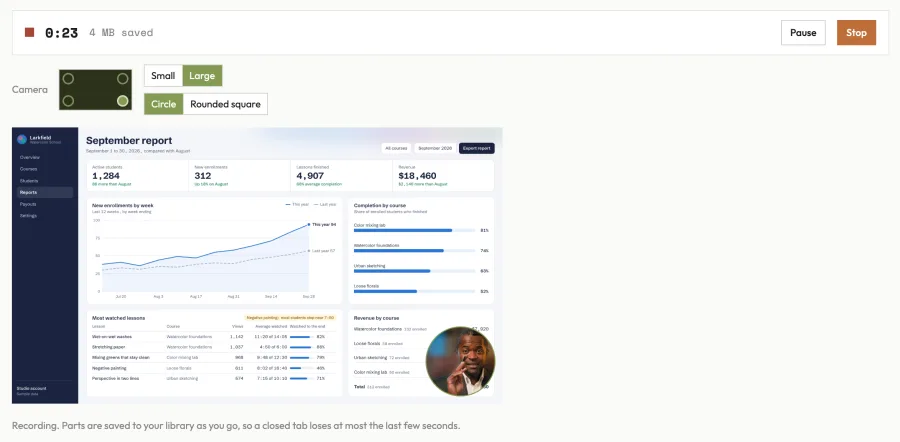
Task: Click the 'Last year' legend entry
Action: 325,204
